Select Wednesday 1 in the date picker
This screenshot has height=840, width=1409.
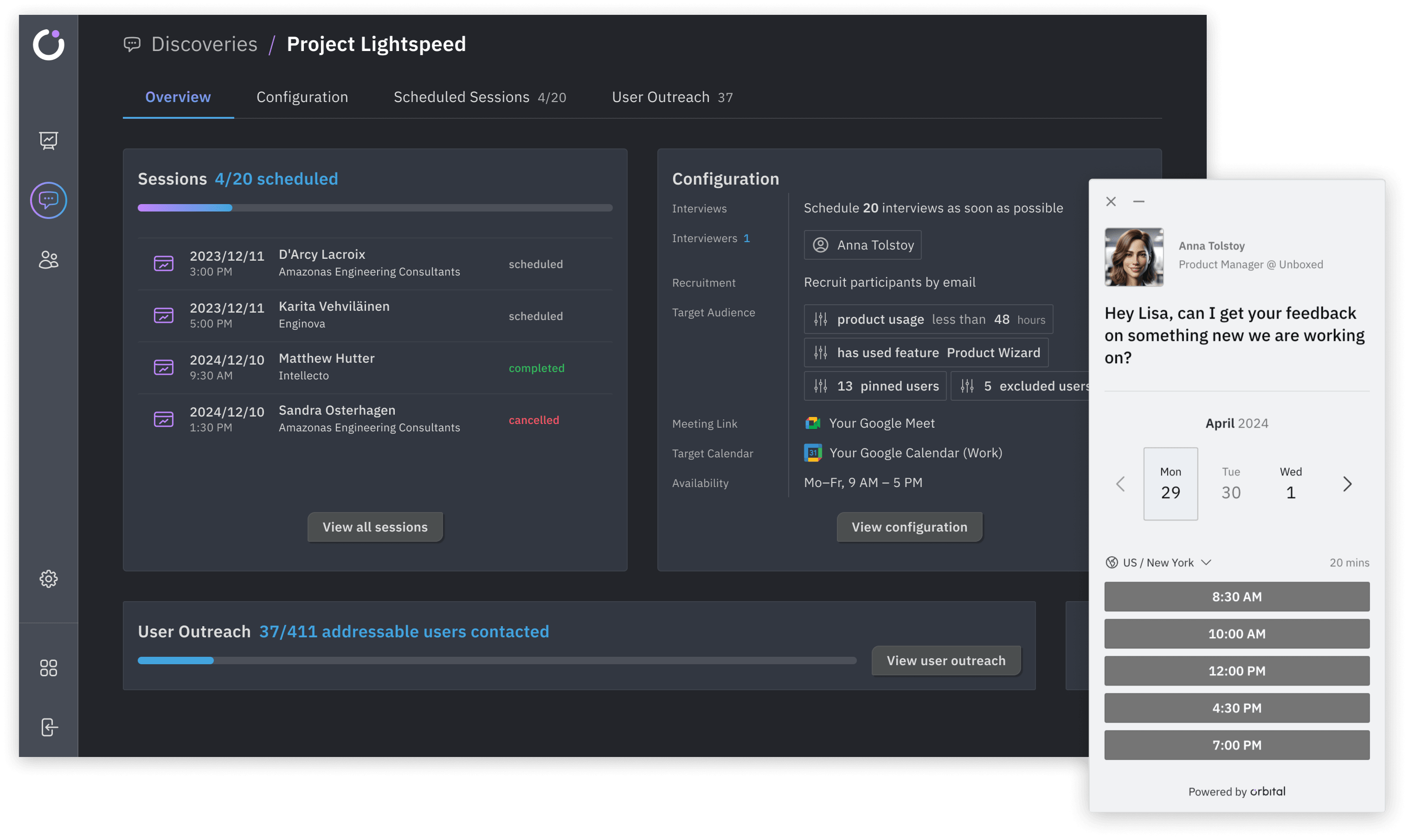(x=1291, y=483)
